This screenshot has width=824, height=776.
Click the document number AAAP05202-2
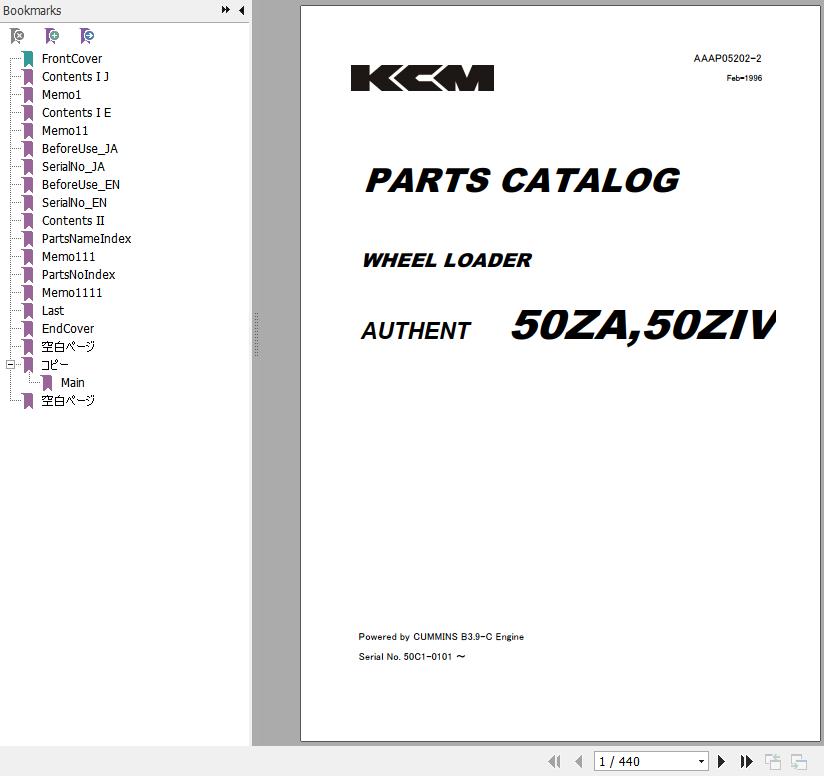point(727,58)
